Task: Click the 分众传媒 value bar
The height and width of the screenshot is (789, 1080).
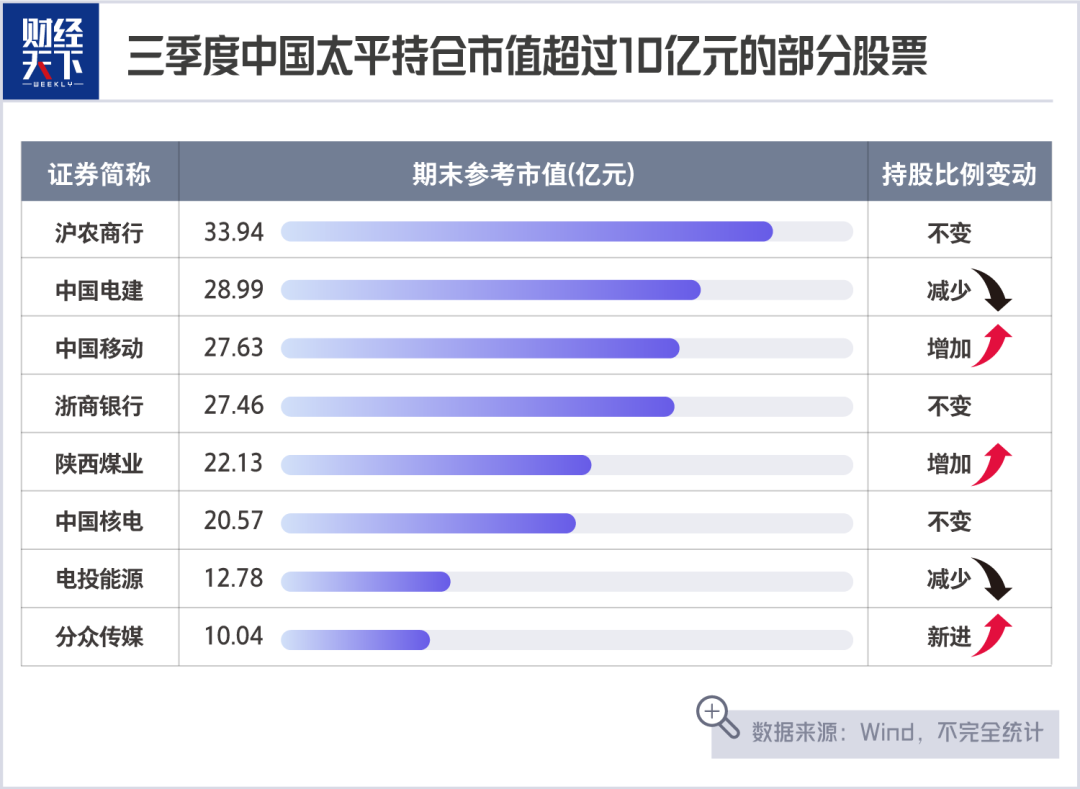Action: click(x=356, y=639)
